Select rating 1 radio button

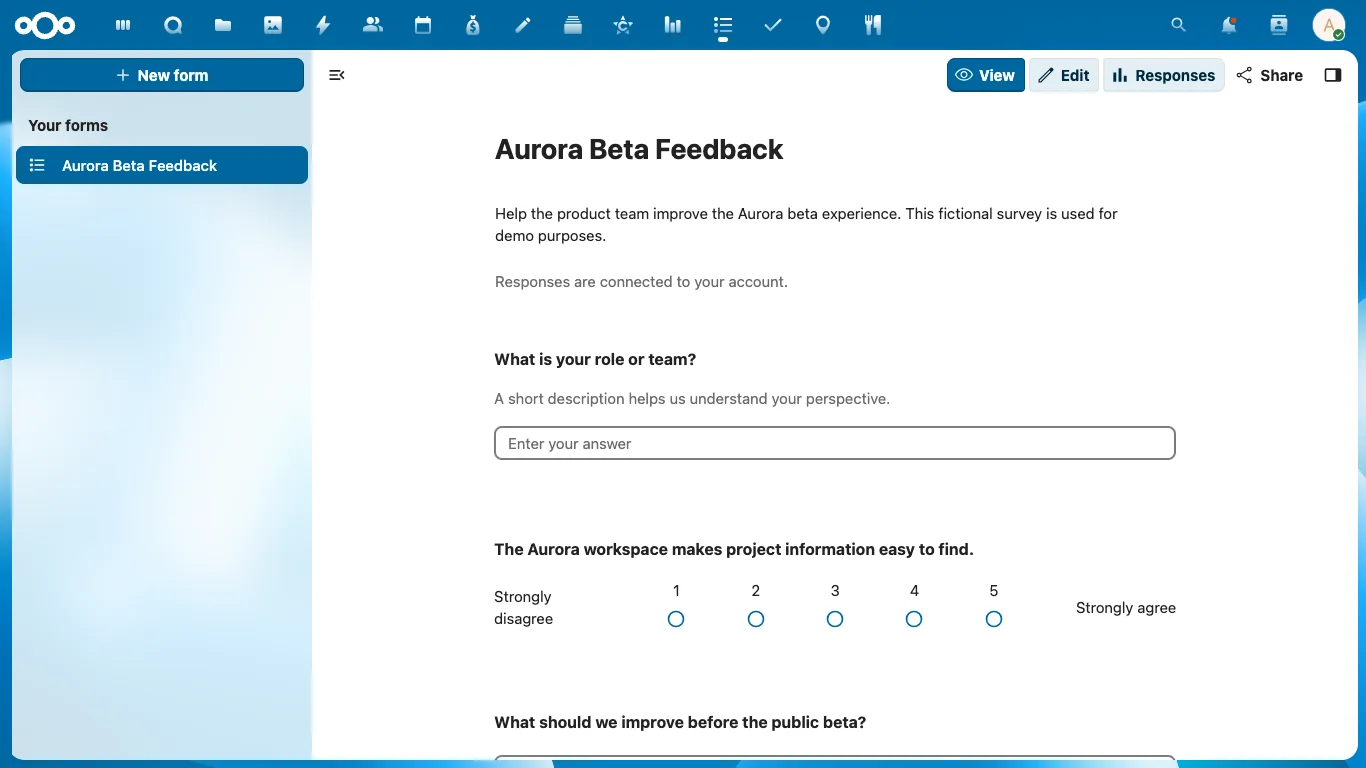click(x=676, y=619)
